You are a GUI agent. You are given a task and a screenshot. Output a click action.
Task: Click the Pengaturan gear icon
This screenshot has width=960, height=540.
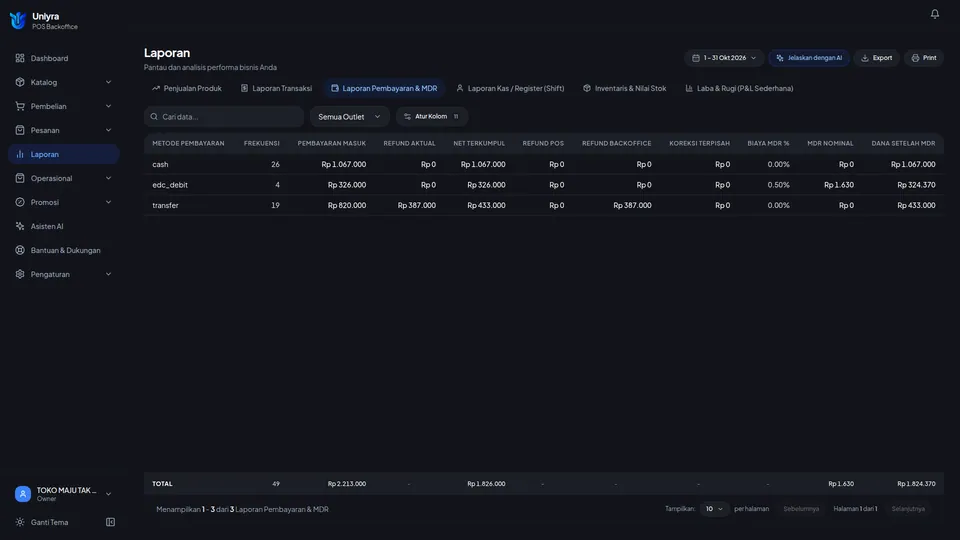[20, 274]
